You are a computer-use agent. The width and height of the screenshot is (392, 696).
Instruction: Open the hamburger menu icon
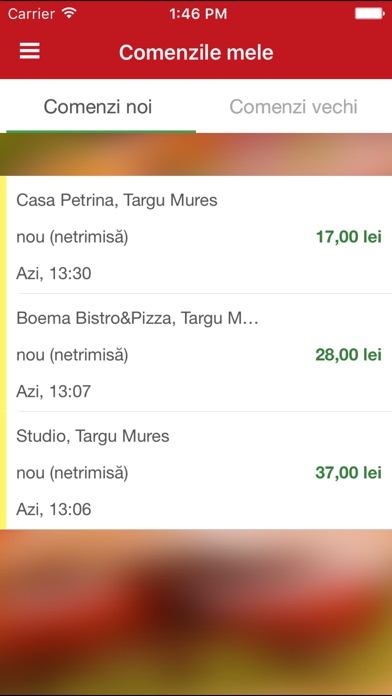(30, 51)
